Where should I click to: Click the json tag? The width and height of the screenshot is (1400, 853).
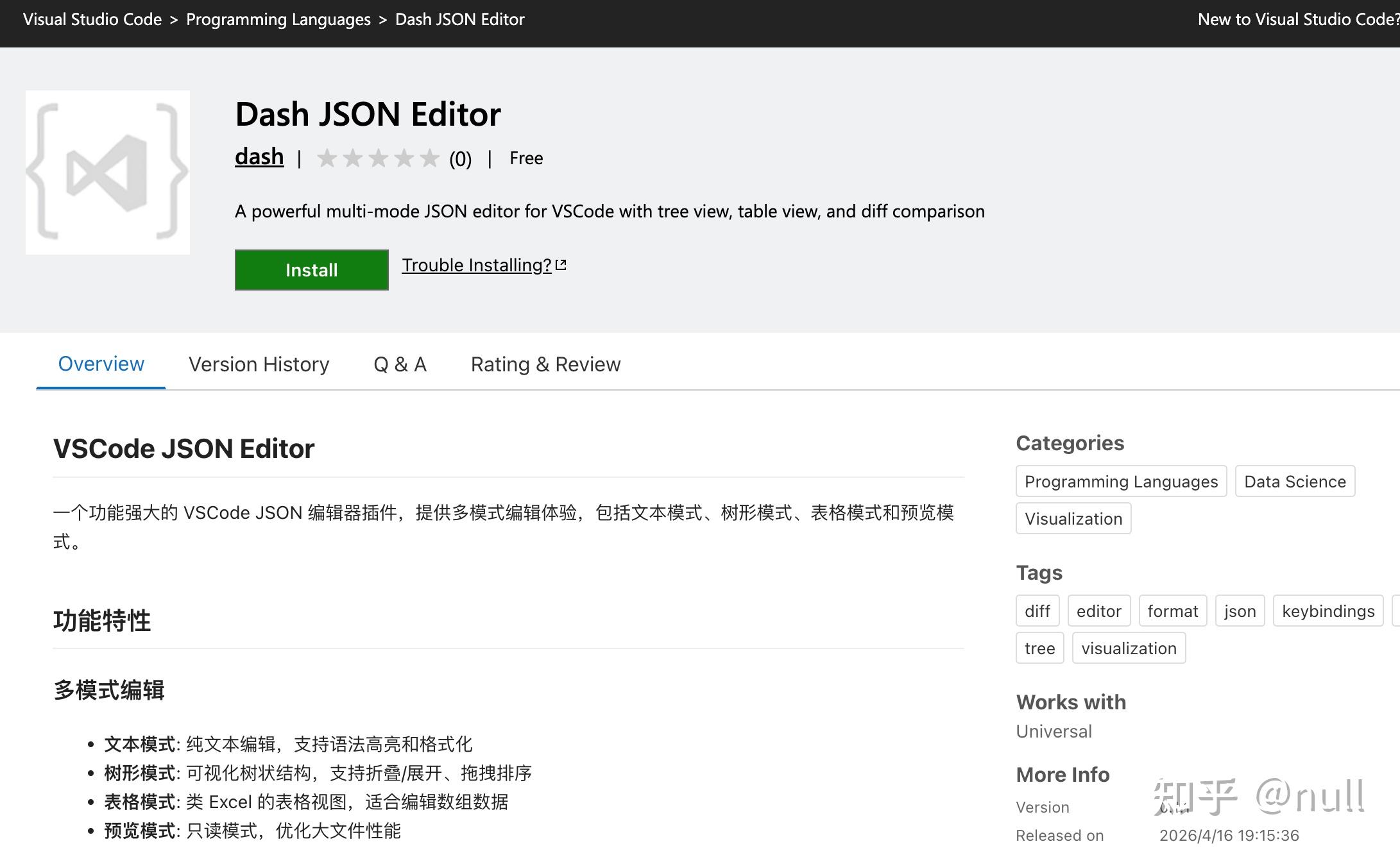(x=1240, y=611)
